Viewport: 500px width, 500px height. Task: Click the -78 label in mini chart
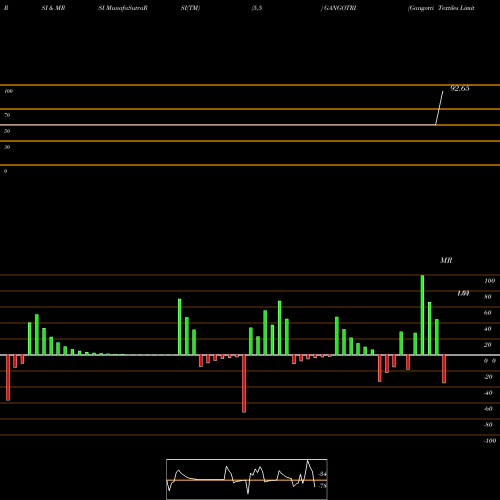[x=322, y=486]
